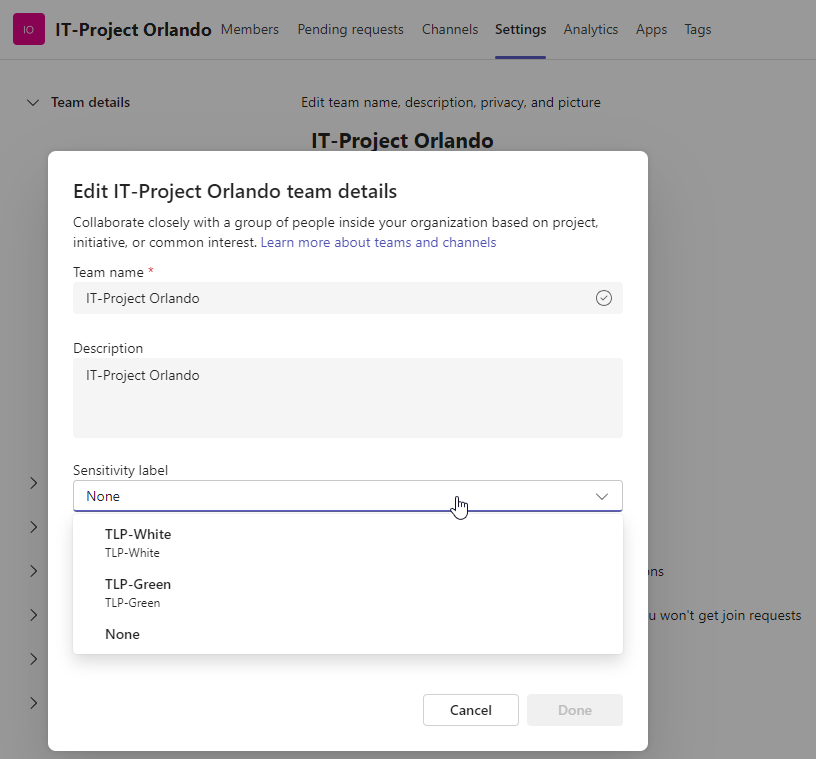The height and width of the screenshot is (759, 816).
Task: Open the Sensitivity label dropdown chevron
Action: pyautogui.click(x=602, y=495)
